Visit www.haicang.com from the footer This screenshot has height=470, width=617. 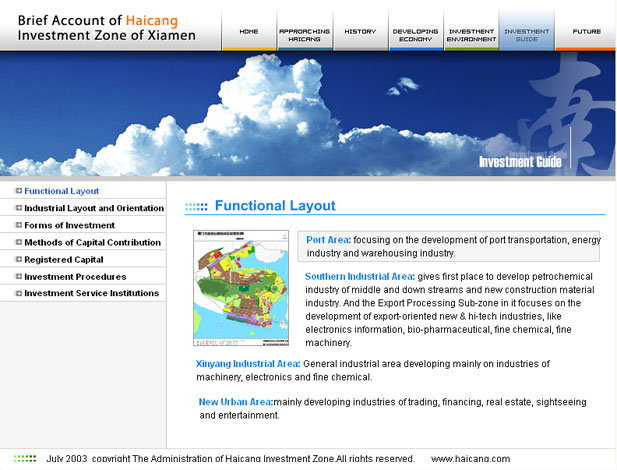pos(470,459)
